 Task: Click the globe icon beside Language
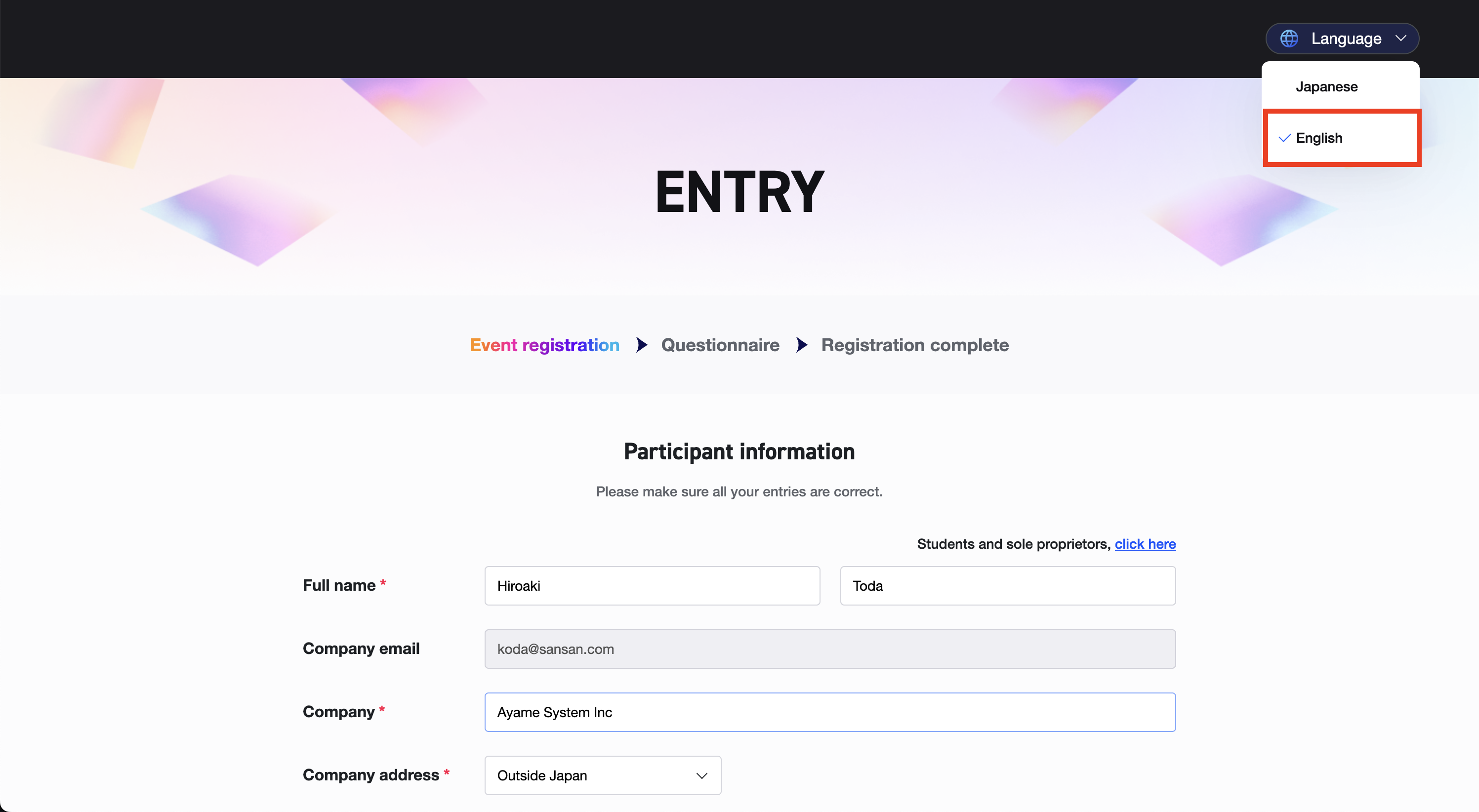[x=1289, y=39]
